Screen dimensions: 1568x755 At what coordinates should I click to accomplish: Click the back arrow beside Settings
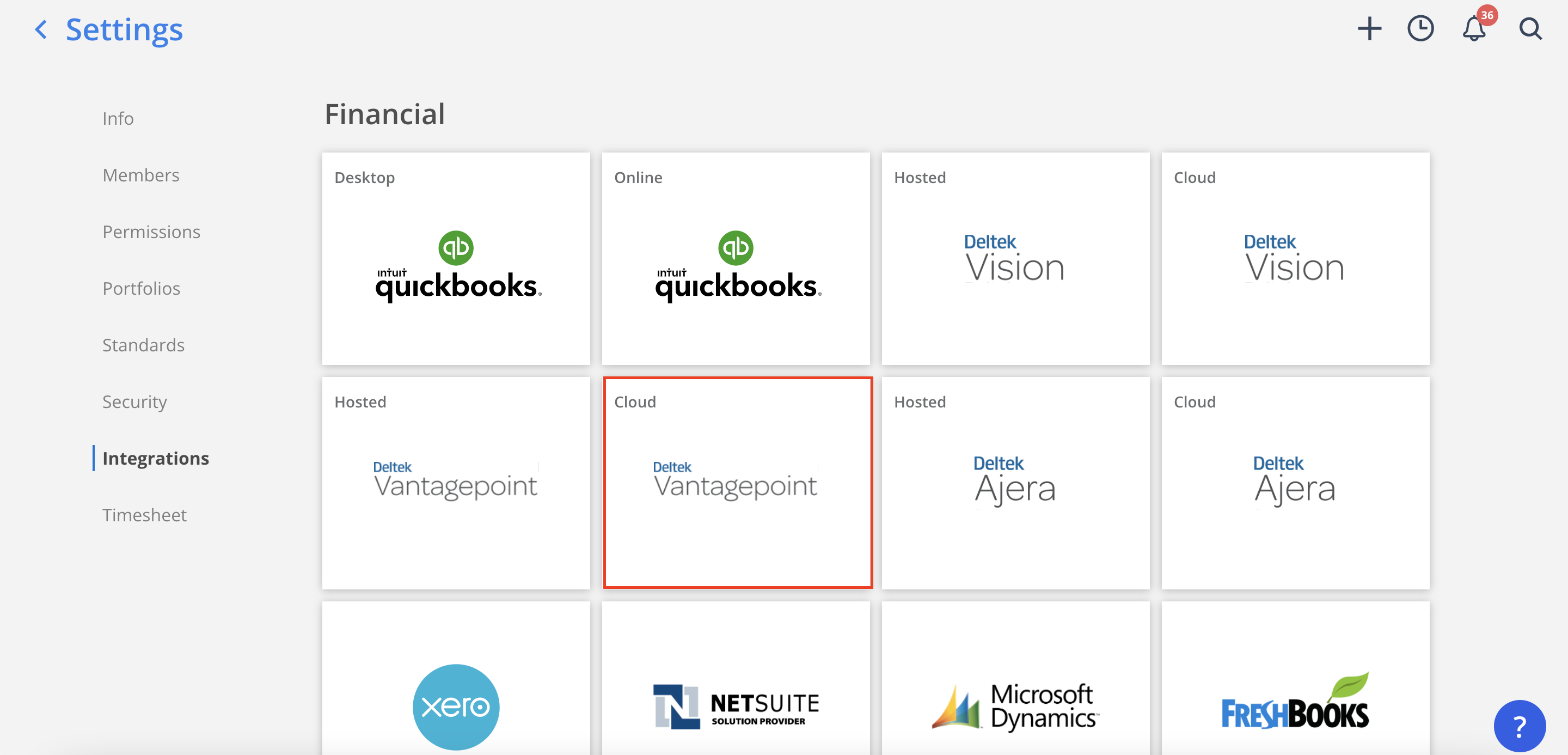coord(41,29)
